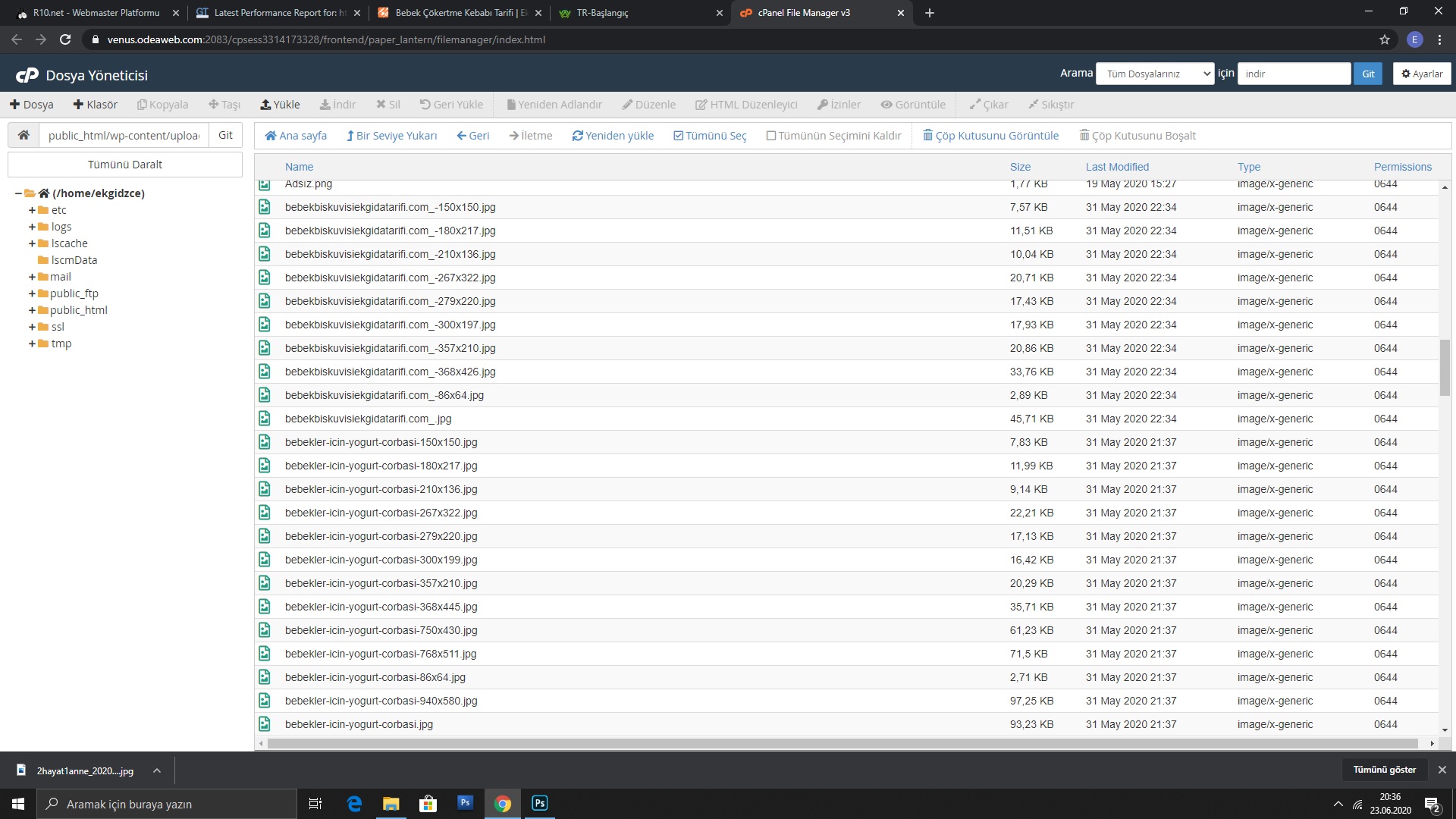1456x819 pixels.
Task: Click Çöp Kutusunu Boşalt empty trash
Action: point(1137,136)
